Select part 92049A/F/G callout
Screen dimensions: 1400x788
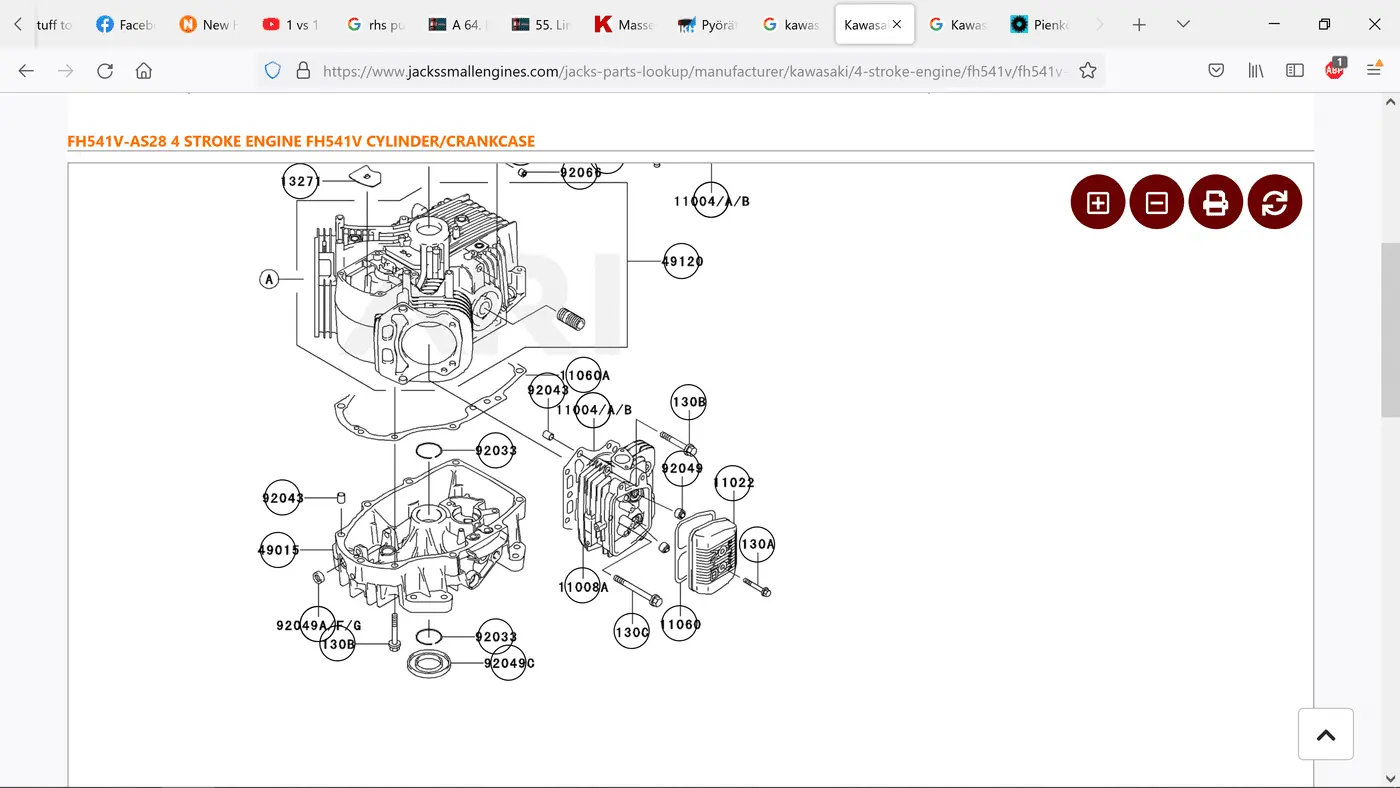[318, 626]
